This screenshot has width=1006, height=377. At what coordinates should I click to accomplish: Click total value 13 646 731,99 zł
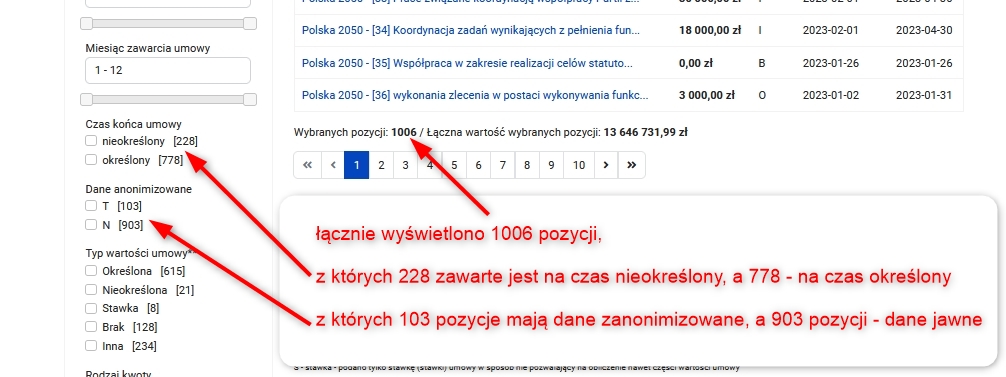tap(645, 133)
